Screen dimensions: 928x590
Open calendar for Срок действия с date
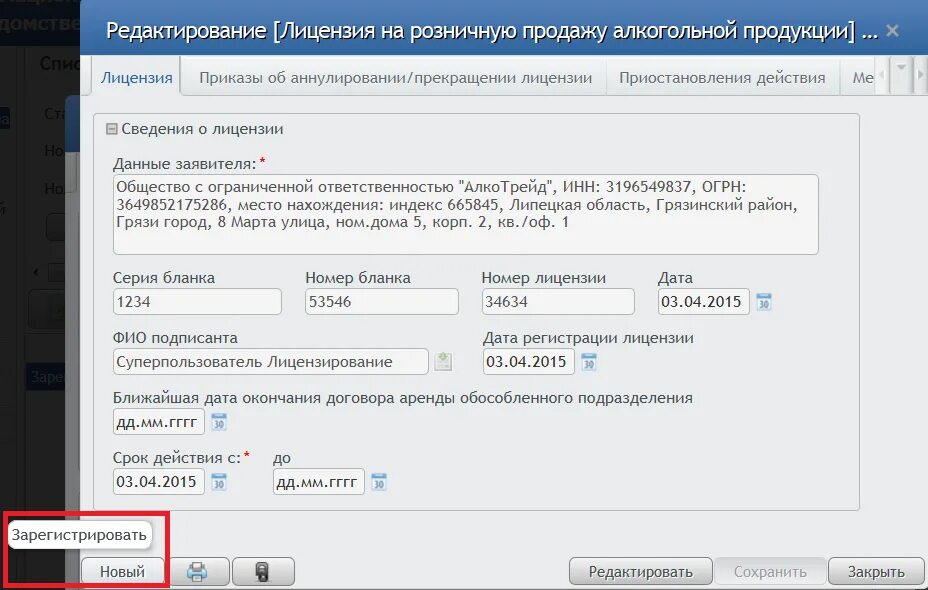(218, 482)
